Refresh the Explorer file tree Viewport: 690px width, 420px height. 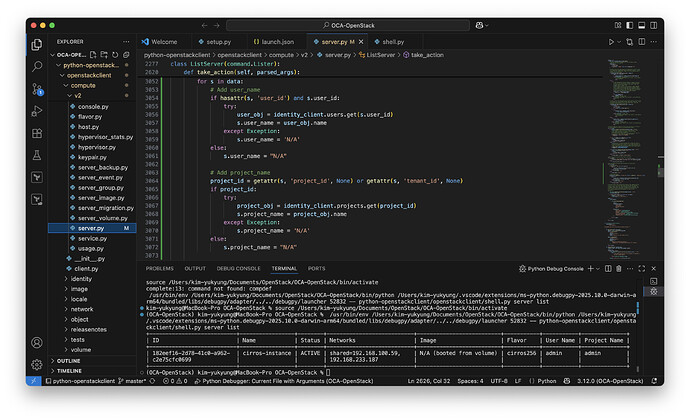point(115,55)
